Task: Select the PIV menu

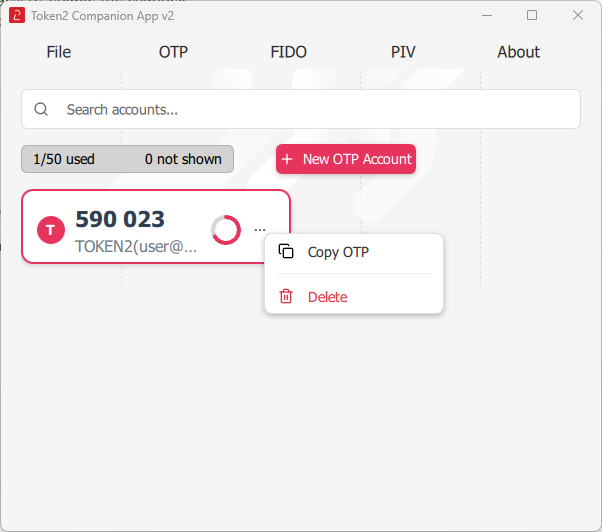Action: click(403, 52)
